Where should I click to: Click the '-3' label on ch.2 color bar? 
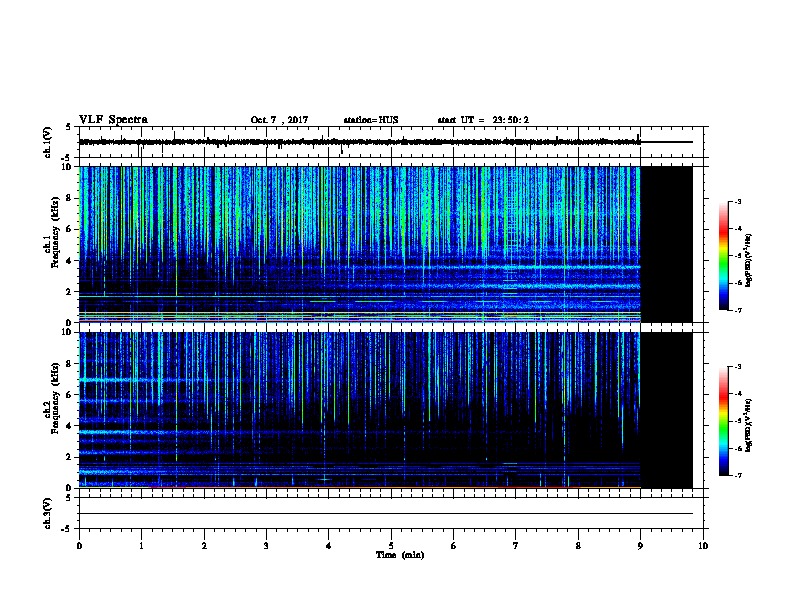coord(738,367)
